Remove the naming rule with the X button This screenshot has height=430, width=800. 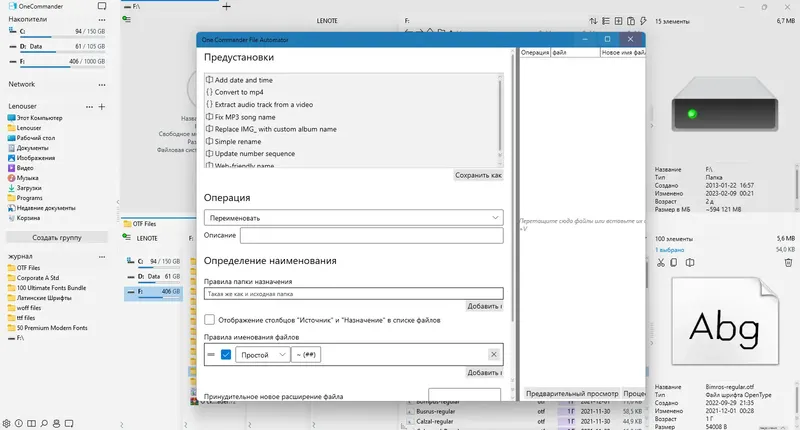(x=493, y=354)
